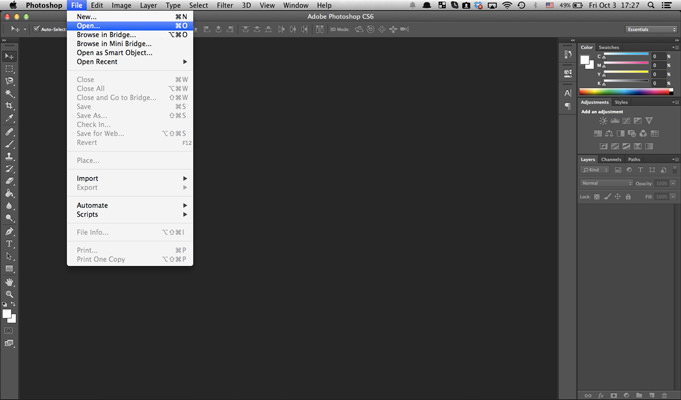Toggle filter for adjustment layers
The width and height of the screenshot is (681, 400).
point(629,170)
